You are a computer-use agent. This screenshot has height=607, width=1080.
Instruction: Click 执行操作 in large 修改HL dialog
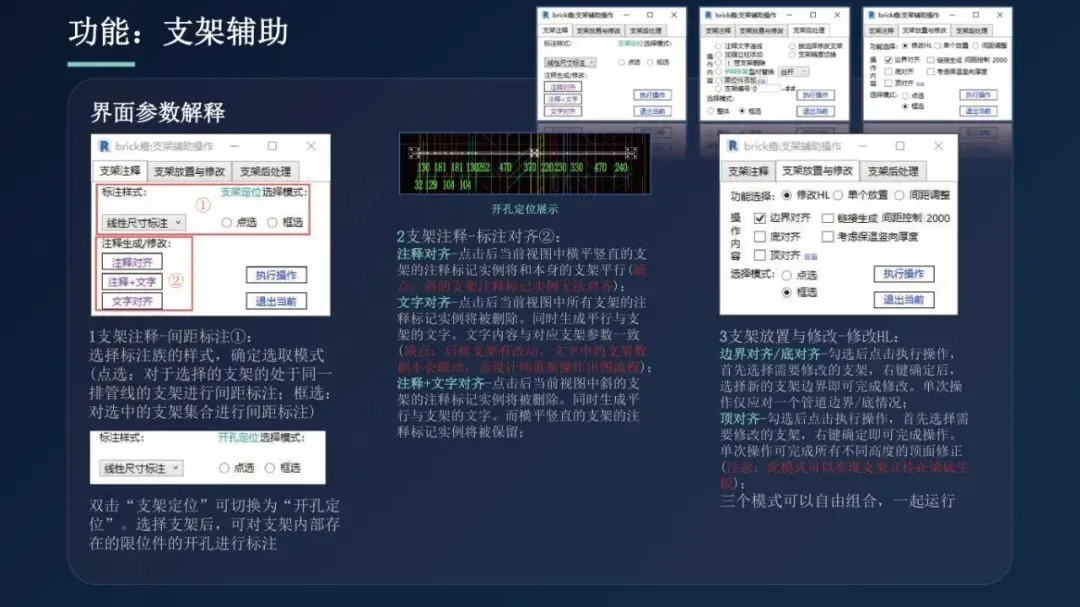(904, 274)
